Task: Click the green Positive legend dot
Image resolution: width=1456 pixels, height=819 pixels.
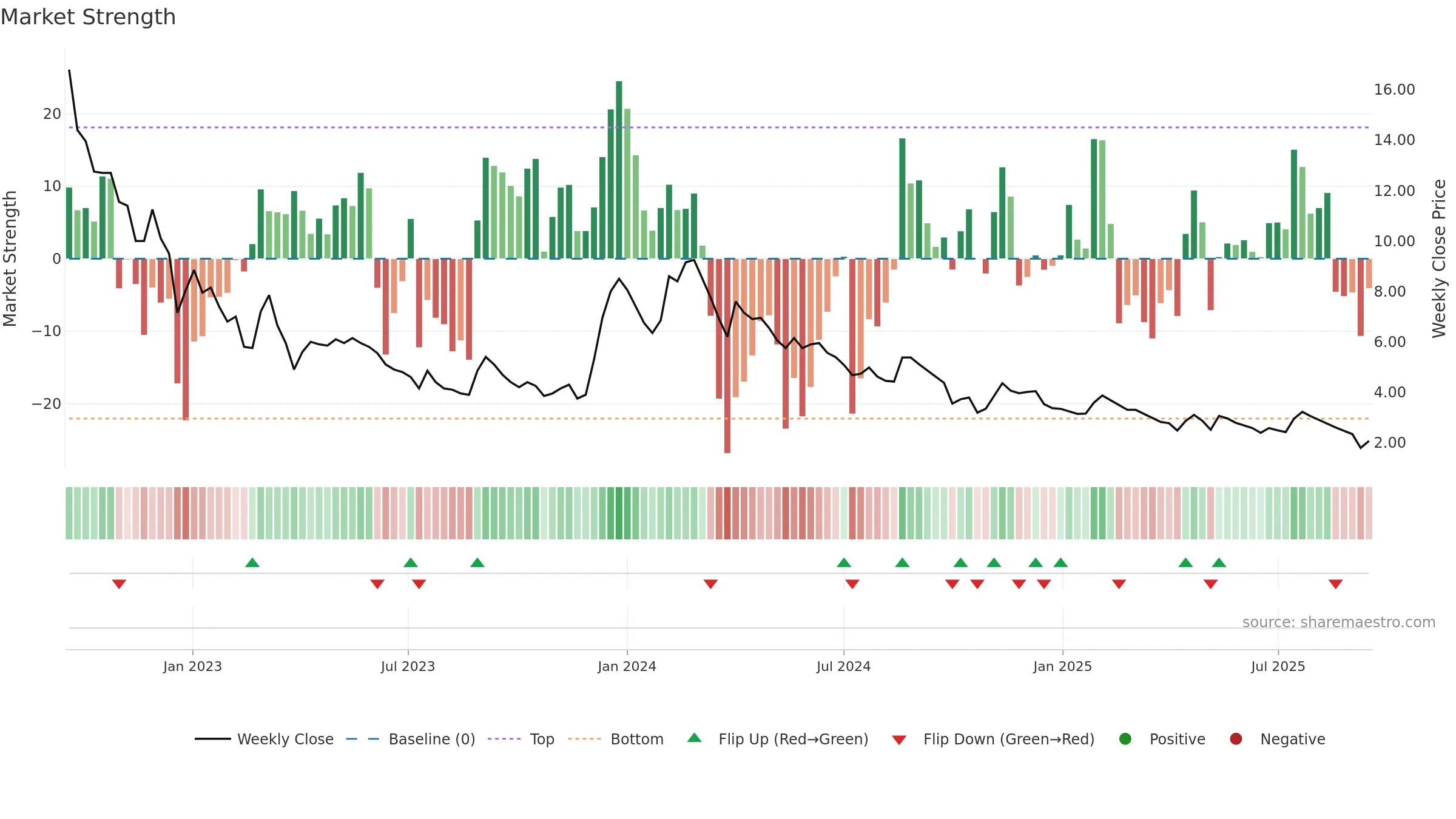Action: click(x=1125, y=739)
